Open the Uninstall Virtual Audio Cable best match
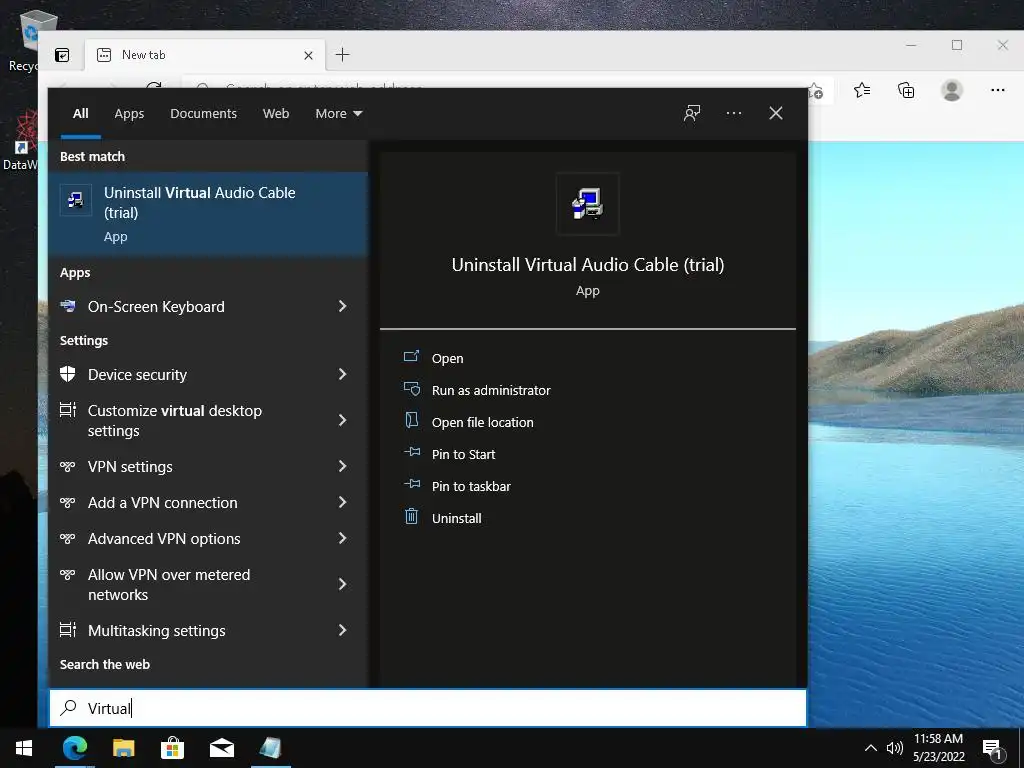 point(208,214)
